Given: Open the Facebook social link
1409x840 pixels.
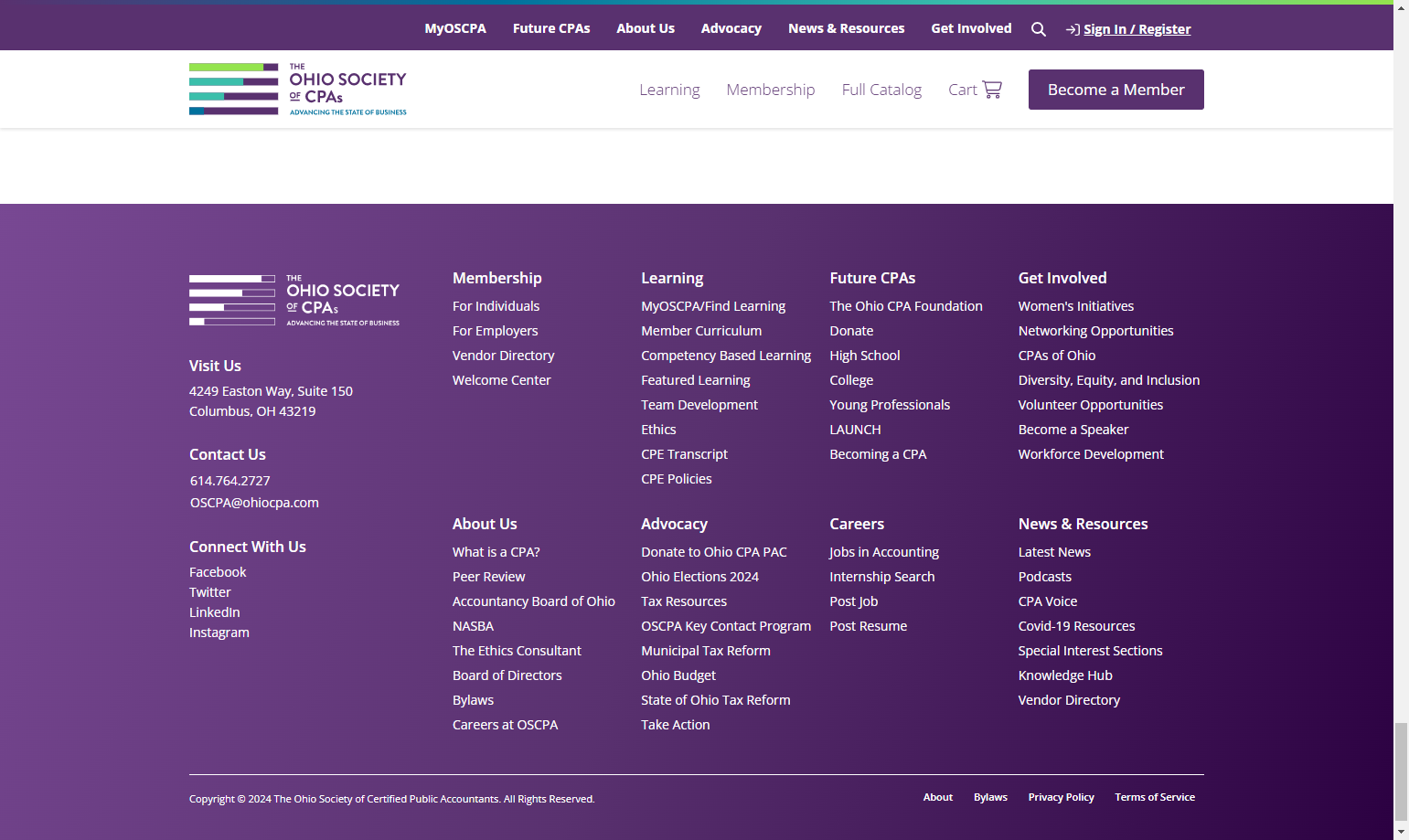Looking at the screenshot, I should coord(218,572).
